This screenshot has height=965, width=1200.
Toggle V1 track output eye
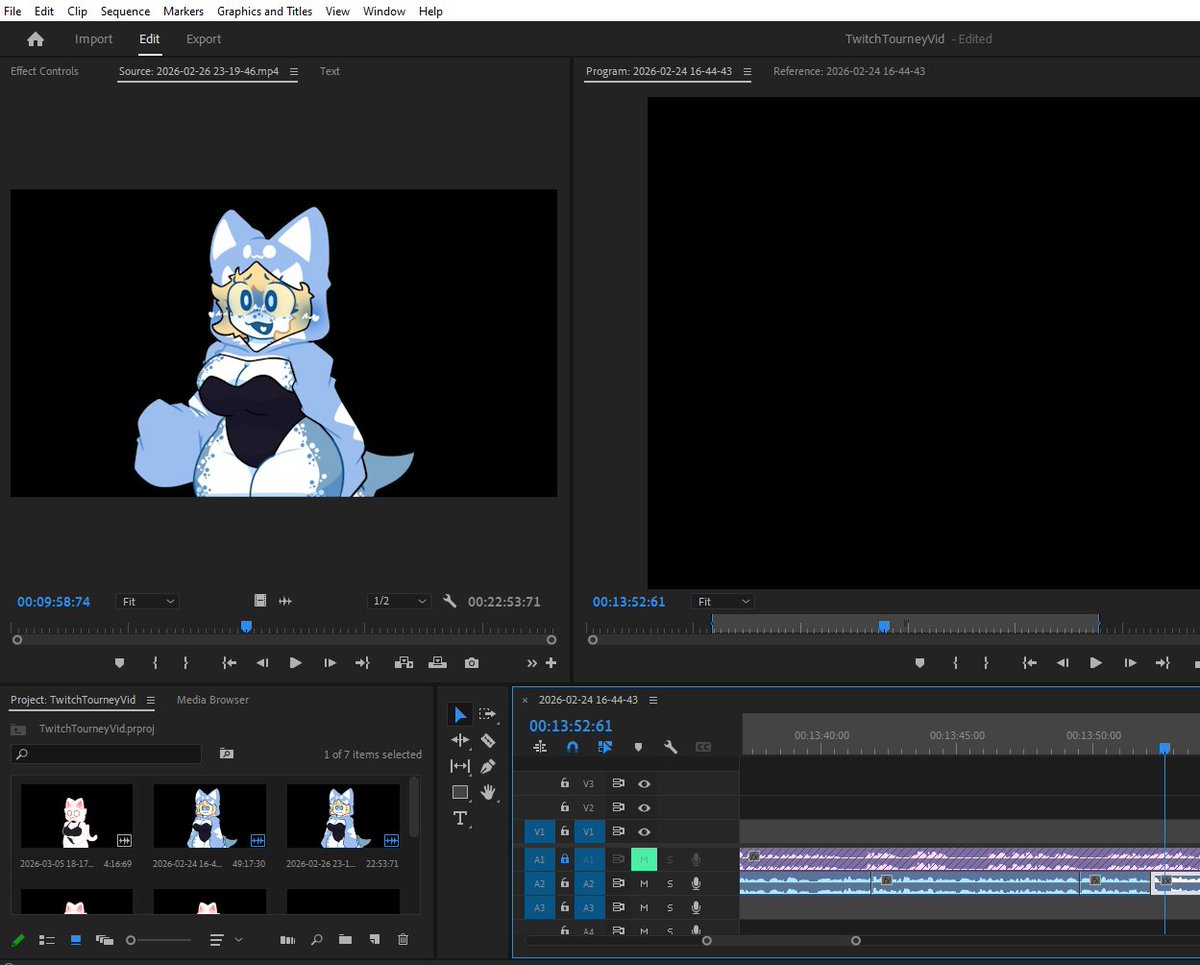pos(644,831)
